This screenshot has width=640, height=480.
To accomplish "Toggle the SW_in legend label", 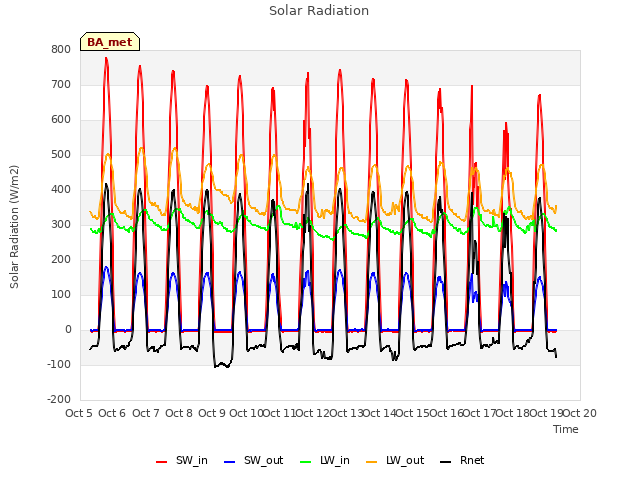I will (x=192, y=460).
